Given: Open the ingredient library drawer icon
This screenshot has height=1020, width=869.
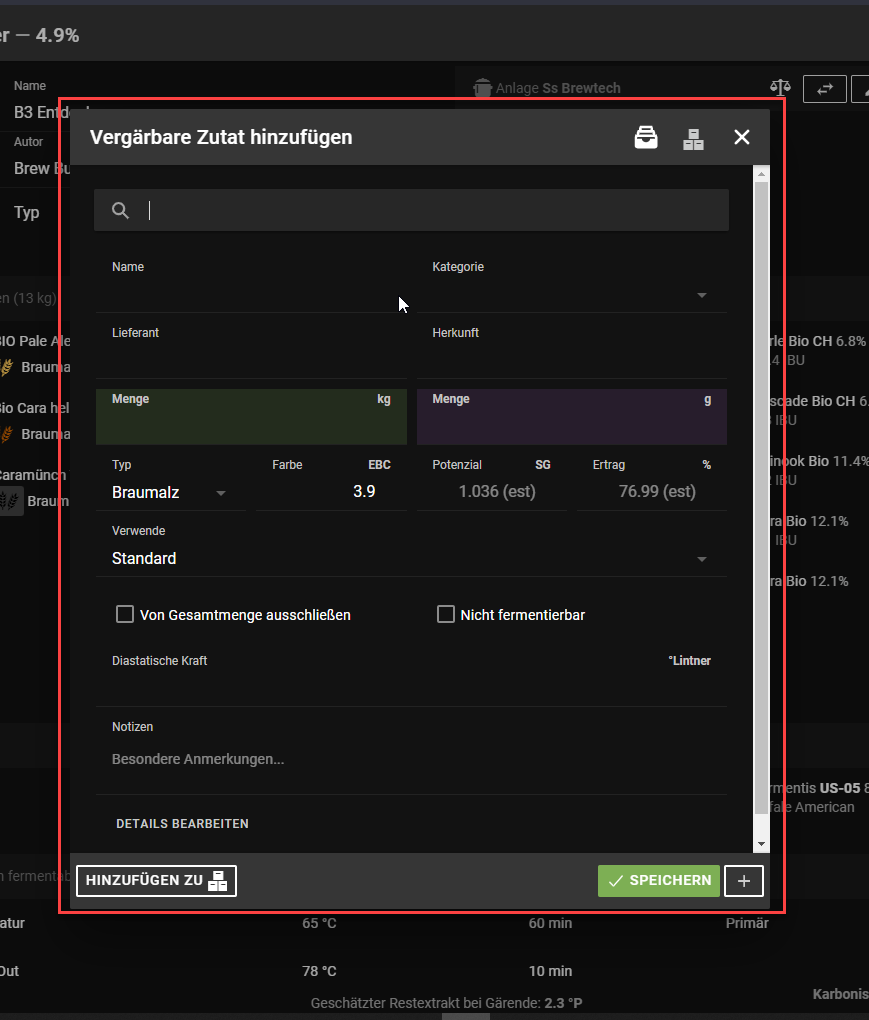Looking at the screenshot, I should click(646, 138).
